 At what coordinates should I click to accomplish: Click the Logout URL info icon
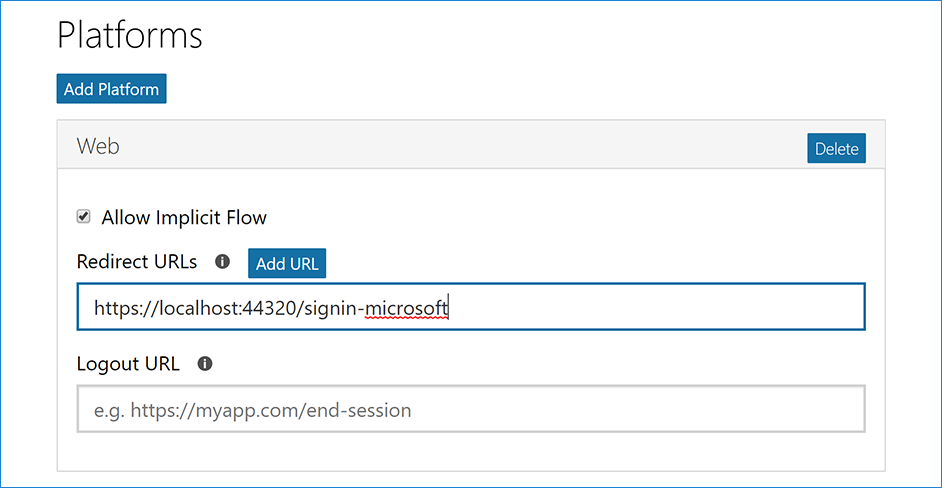click(x=205, y=364)
